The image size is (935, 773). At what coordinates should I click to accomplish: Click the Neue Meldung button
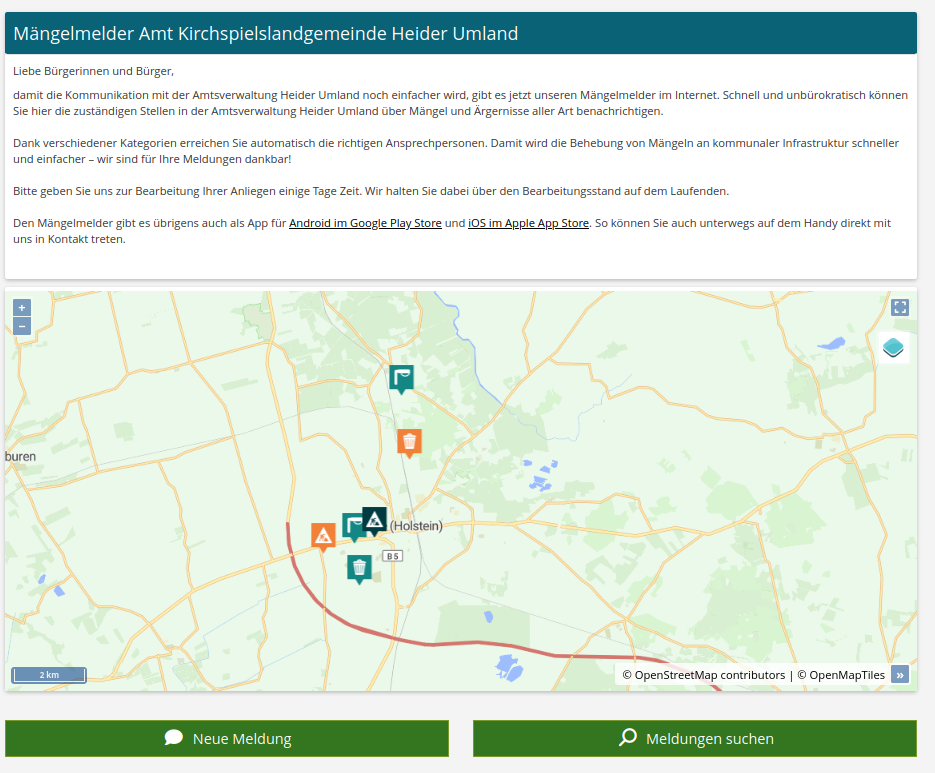(227, 739)
